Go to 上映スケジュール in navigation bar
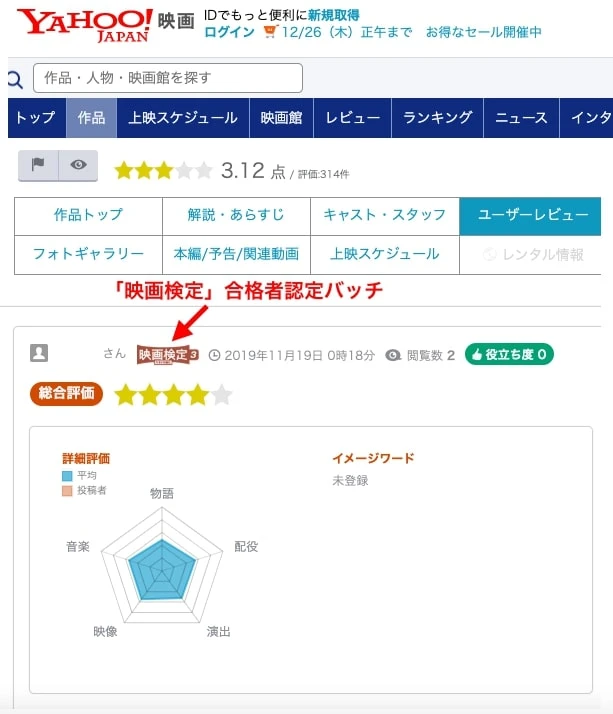613x714 pixels. tap(183, 118)
